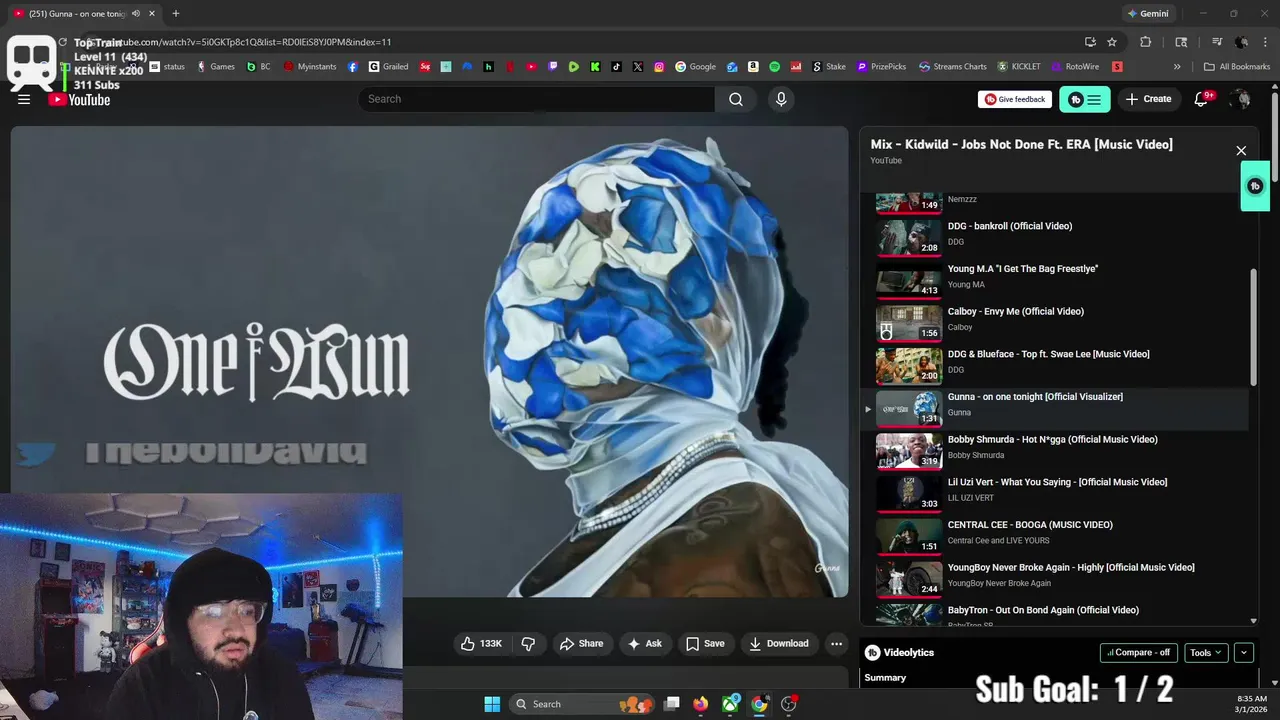Viewport: 1280px width, 720px height.
Task: Switch to Chrome on the taskbar
Action: [760, 704]
